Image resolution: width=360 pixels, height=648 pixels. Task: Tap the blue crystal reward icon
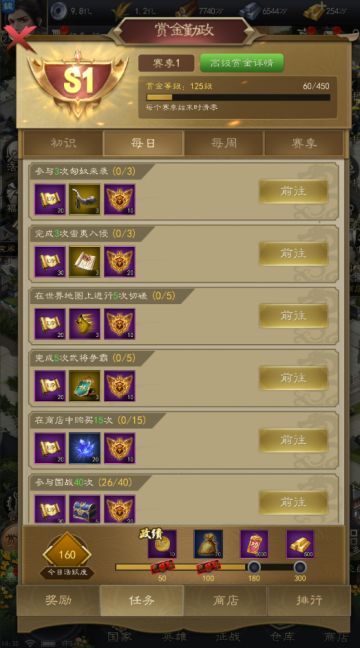pos(84,448)
